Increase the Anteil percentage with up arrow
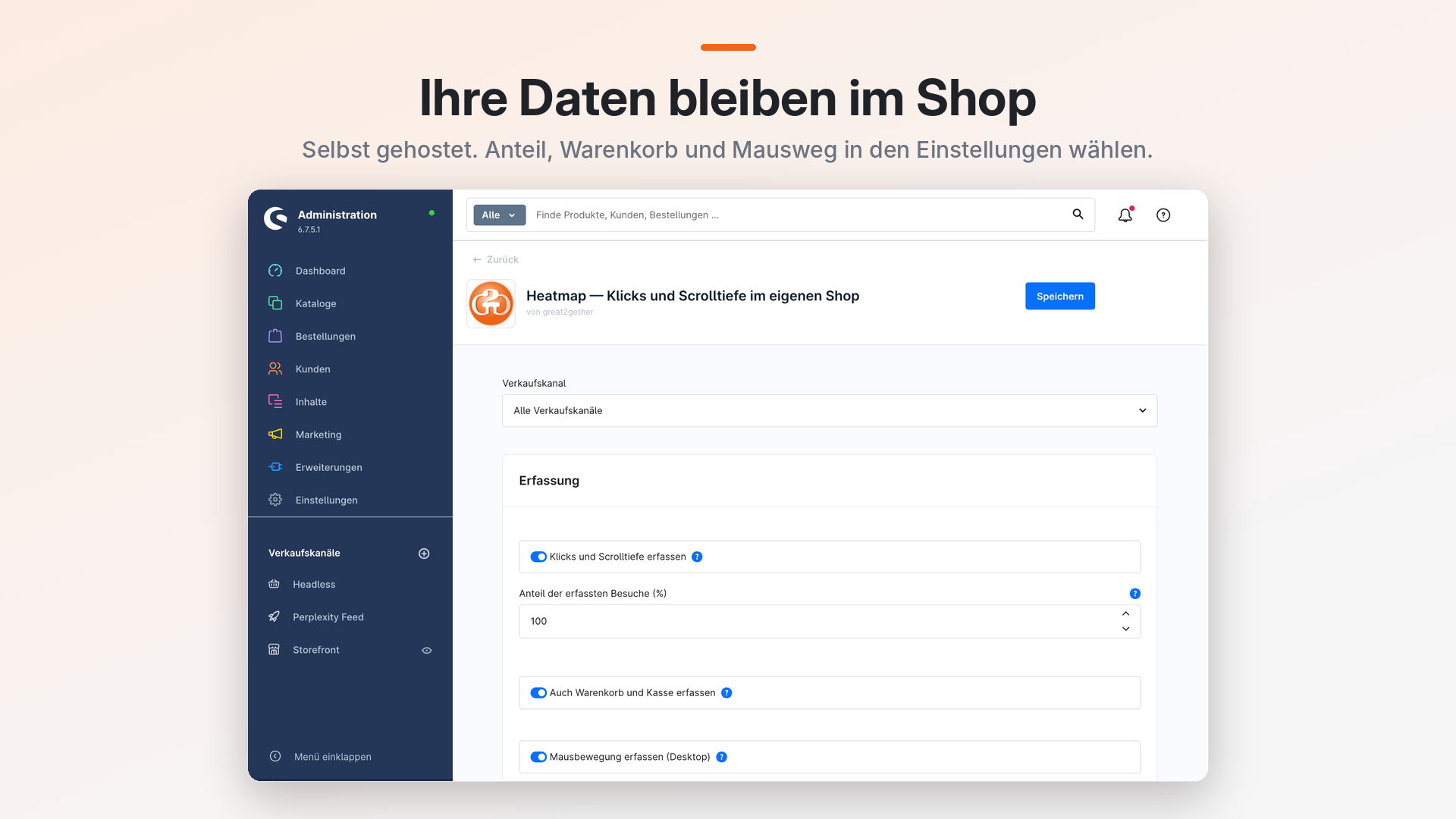The width and height of the screenshot is (1456, 819). (1125, 613)
